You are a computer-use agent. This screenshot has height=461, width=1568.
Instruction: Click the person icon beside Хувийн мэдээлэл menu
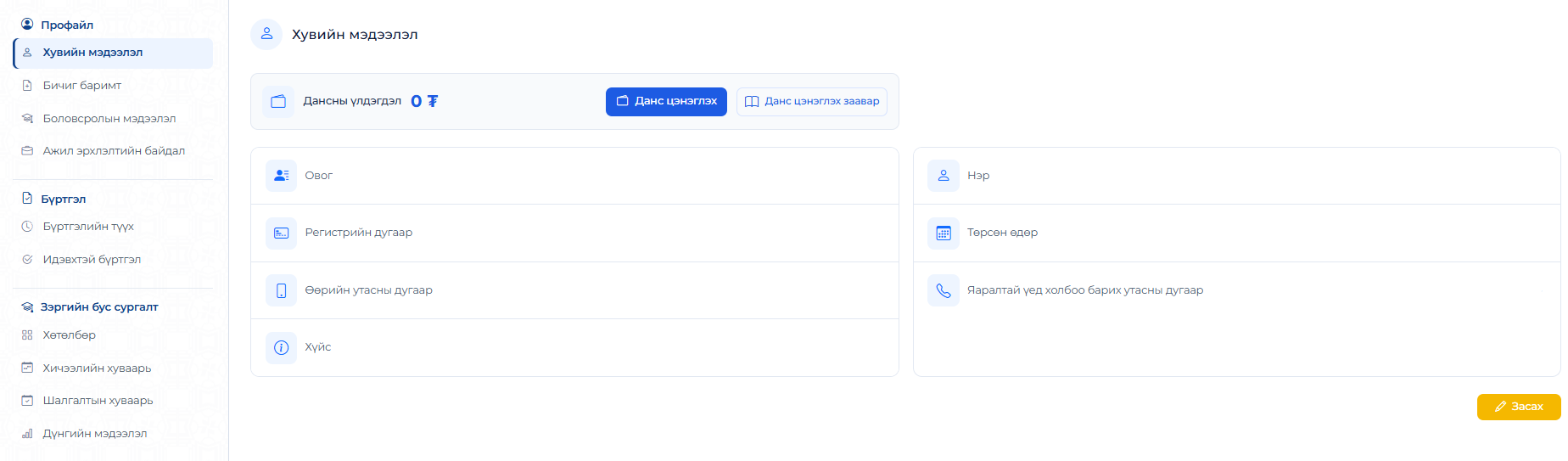coord(27,53)
